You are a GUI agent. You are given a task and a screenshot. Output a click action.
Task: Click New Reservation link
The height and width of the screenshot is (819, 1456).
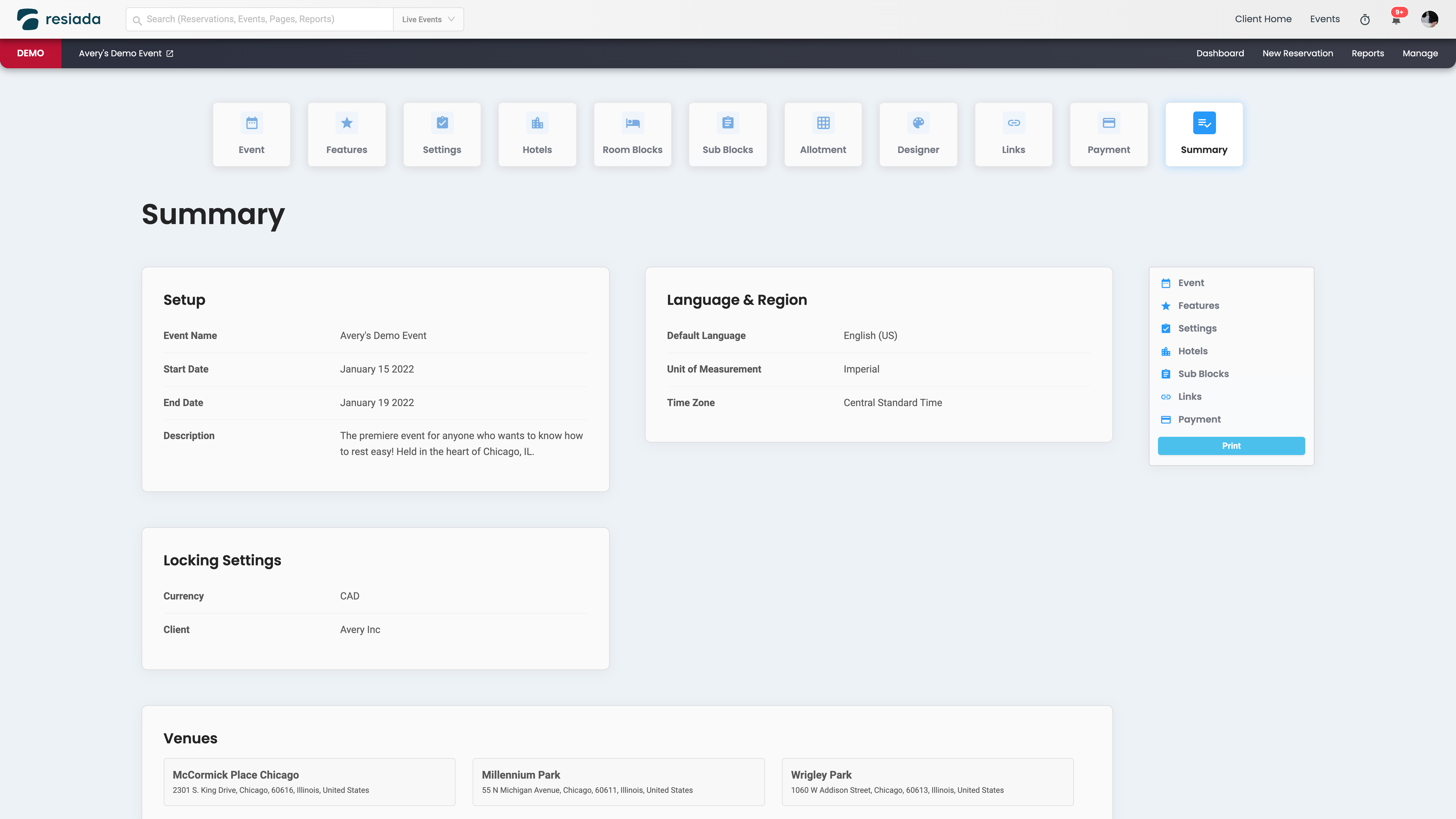(x=1297, y=54)
